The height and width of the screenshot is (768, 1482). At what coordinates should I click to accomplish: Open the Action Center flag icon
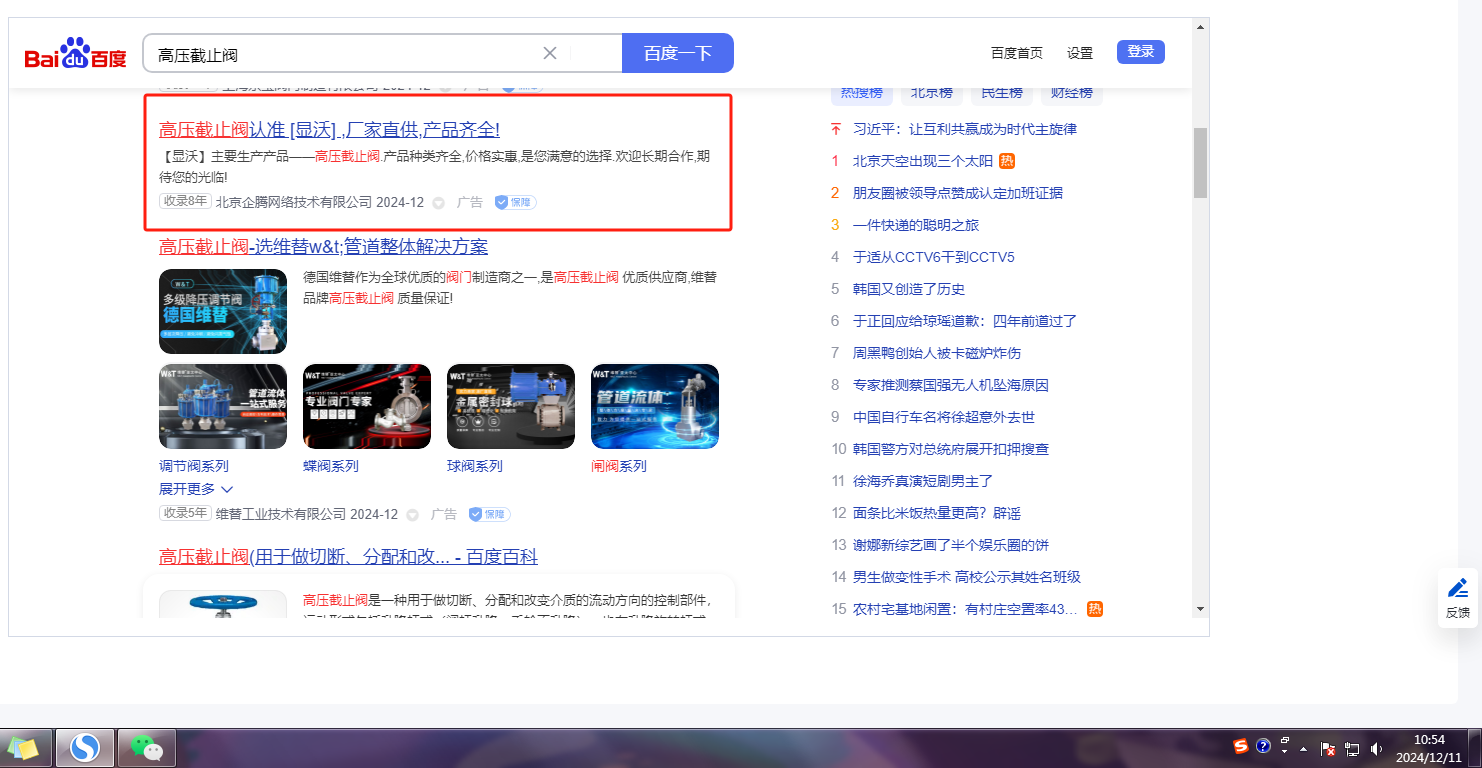1329,748
